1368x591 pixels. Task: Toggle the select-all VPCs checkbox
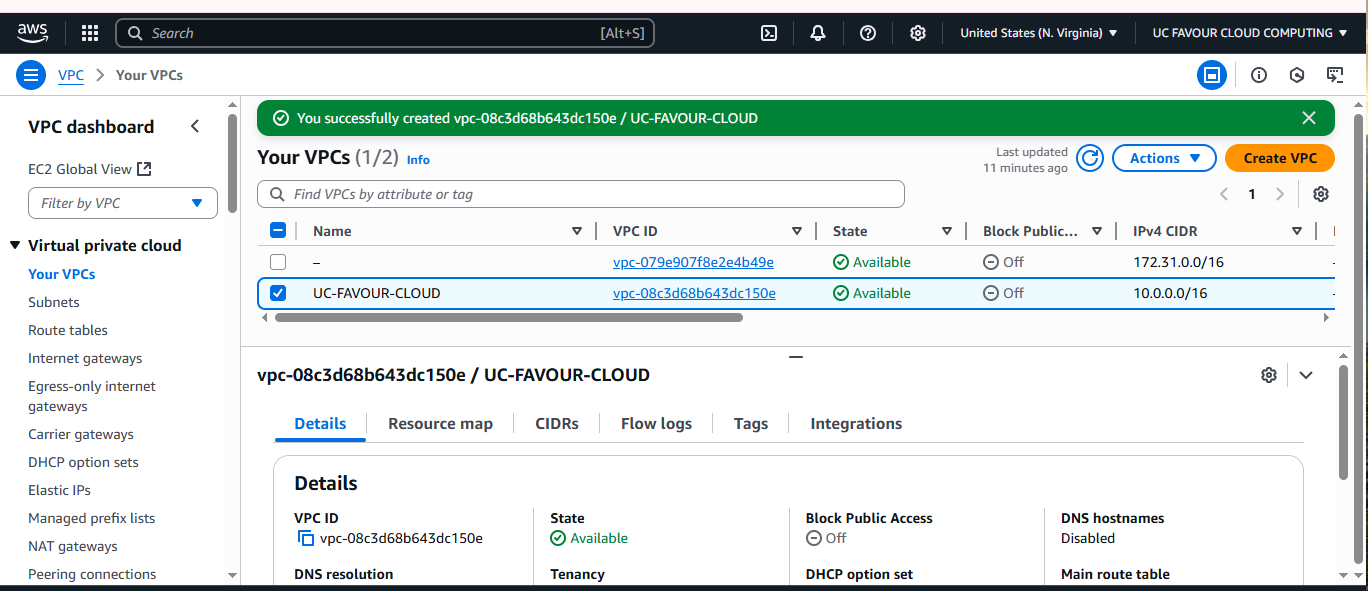click(278, 231)
